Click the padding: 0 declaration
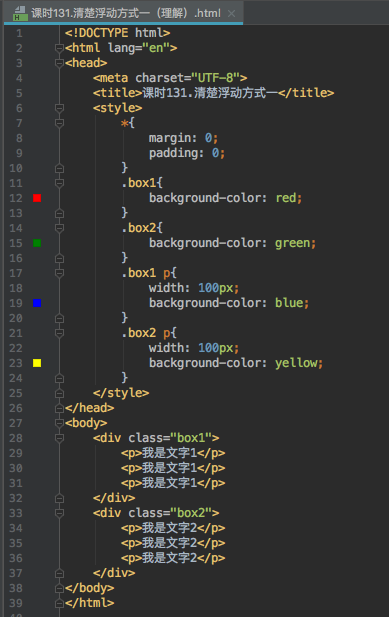Image resolution: width=389 pixels, height=617 pixels. click(187, 153)
